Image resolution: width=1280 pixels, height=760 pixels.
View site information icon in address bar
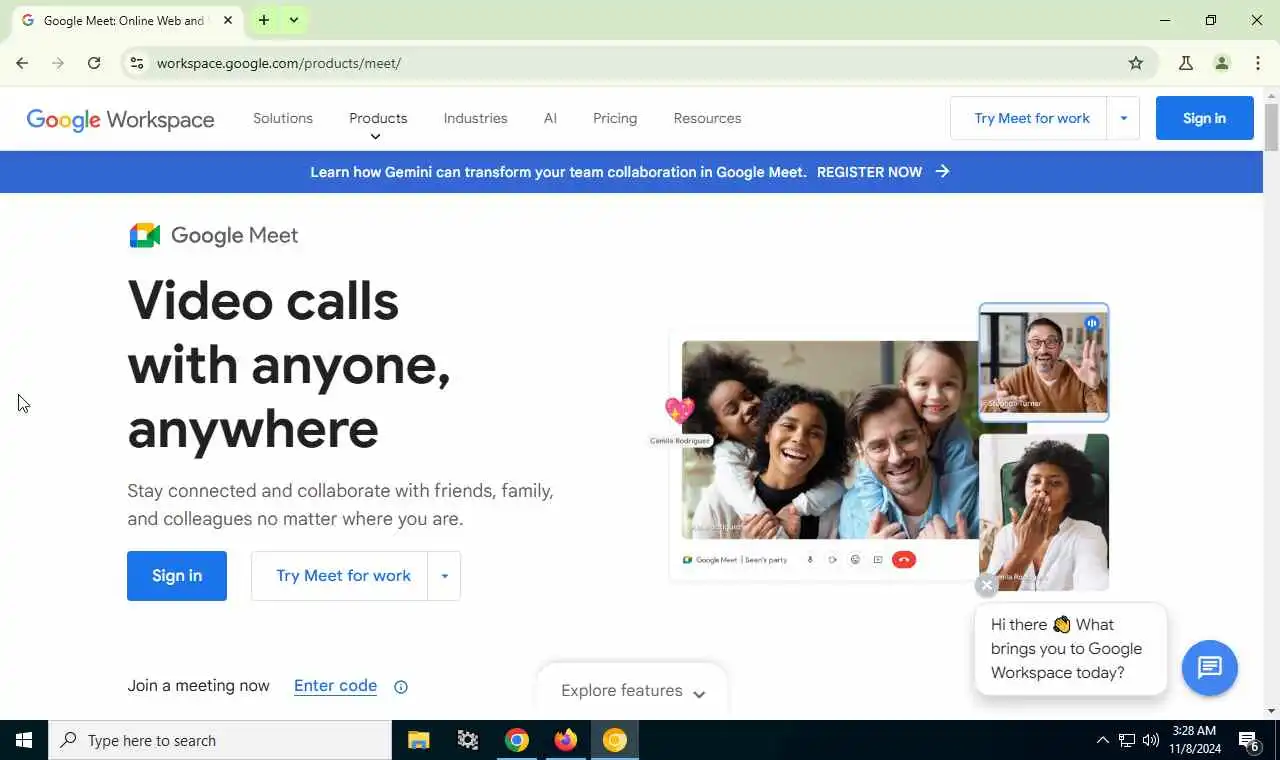click(137, 63)
